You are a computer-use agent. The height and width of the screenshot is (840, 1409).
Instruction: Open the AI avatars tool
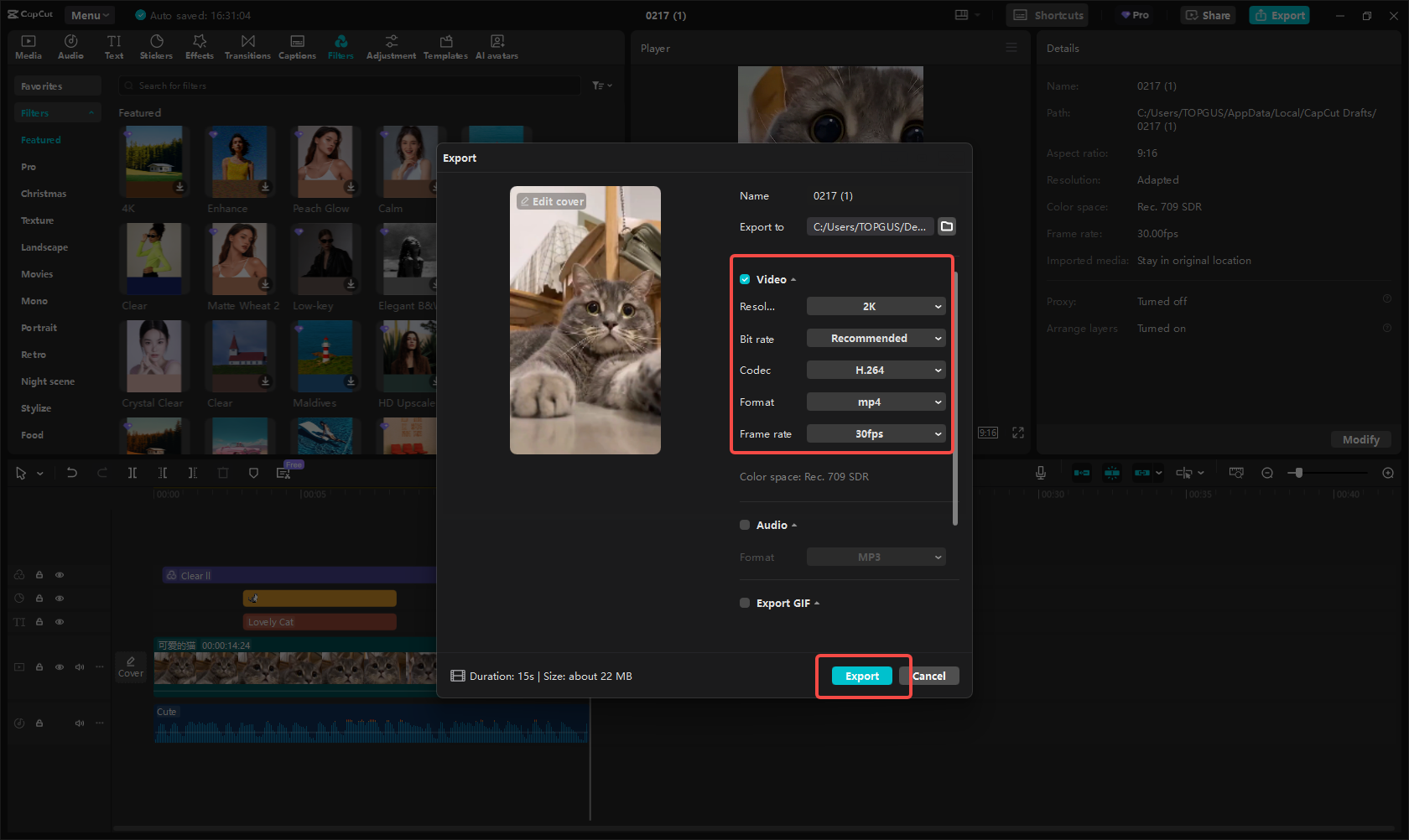click(497, 47)
